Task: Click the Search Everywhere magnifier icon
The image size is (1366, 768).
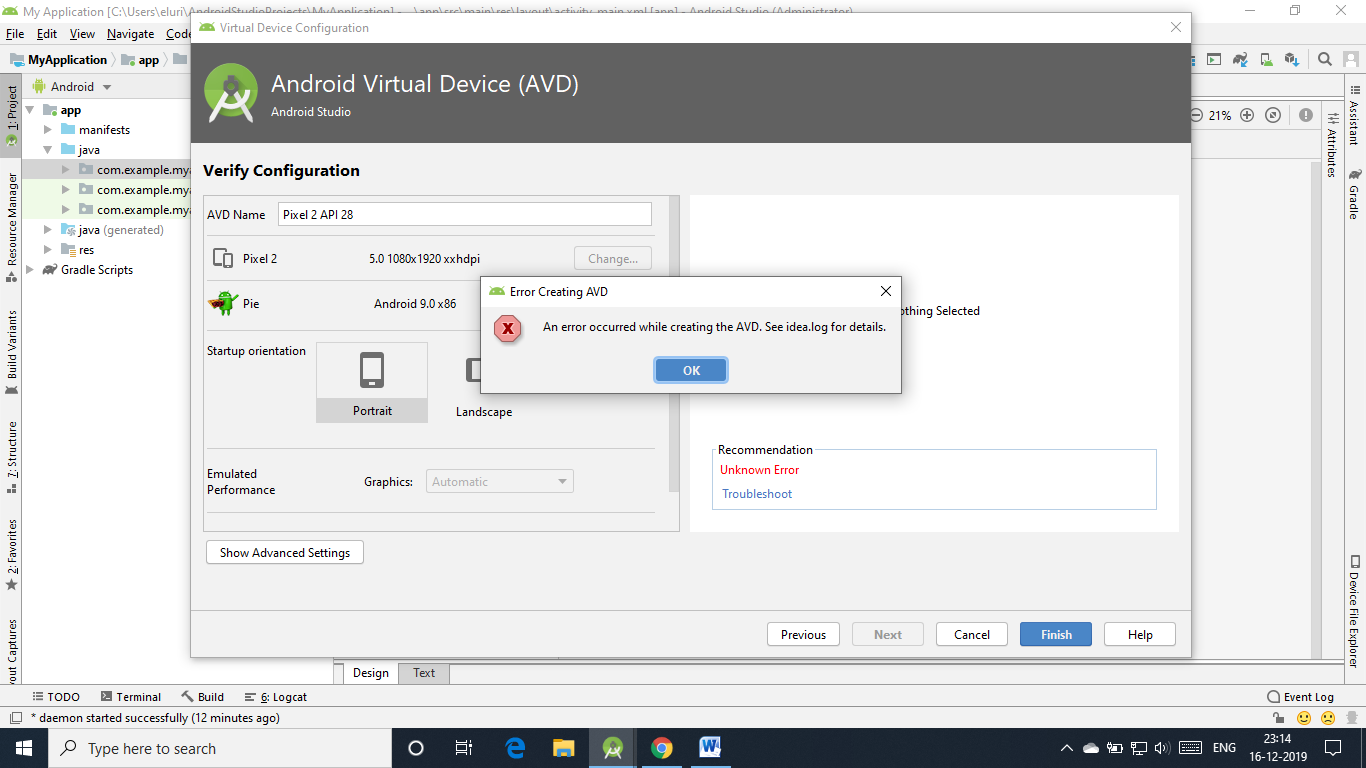Action: tap(1324, 60)
